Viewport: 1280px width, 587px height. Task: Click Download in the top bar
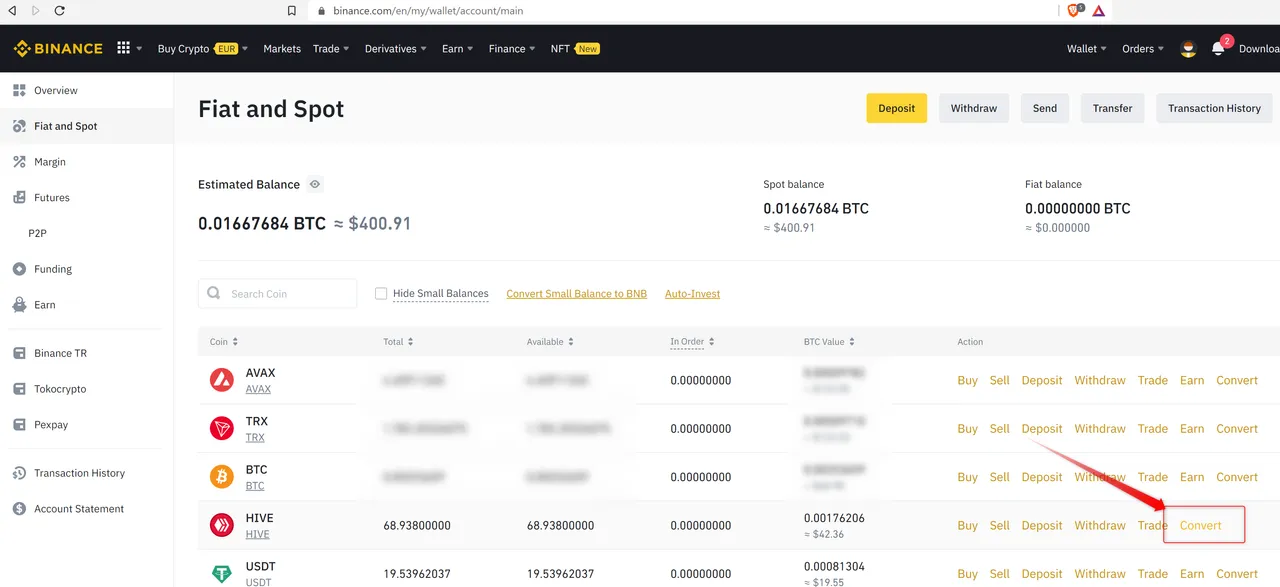[x=1259, y=48]
